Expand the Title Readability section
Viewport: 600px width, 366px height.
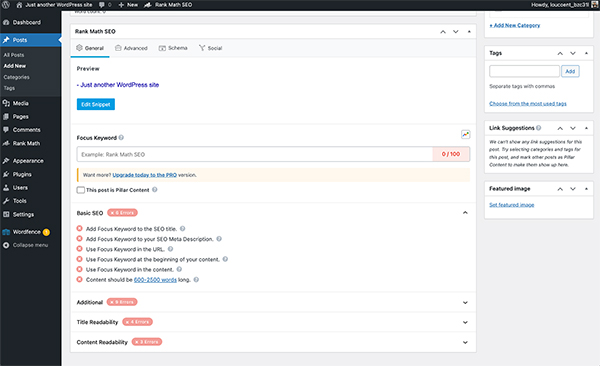465,322
